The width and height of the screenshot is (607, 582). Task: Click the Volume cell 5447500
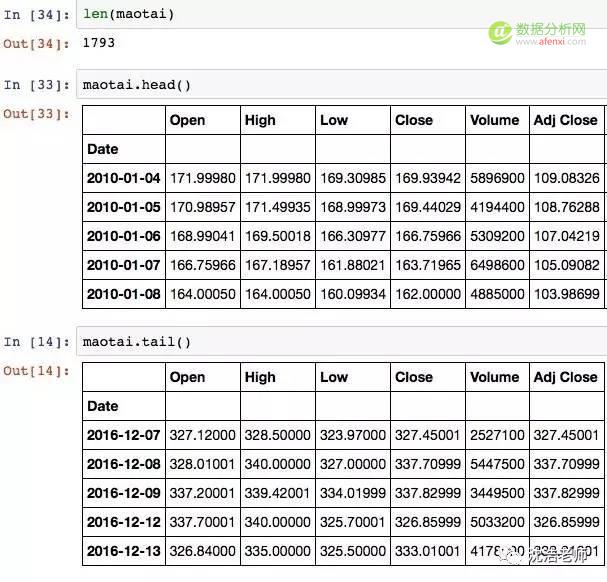pos(497,464)
